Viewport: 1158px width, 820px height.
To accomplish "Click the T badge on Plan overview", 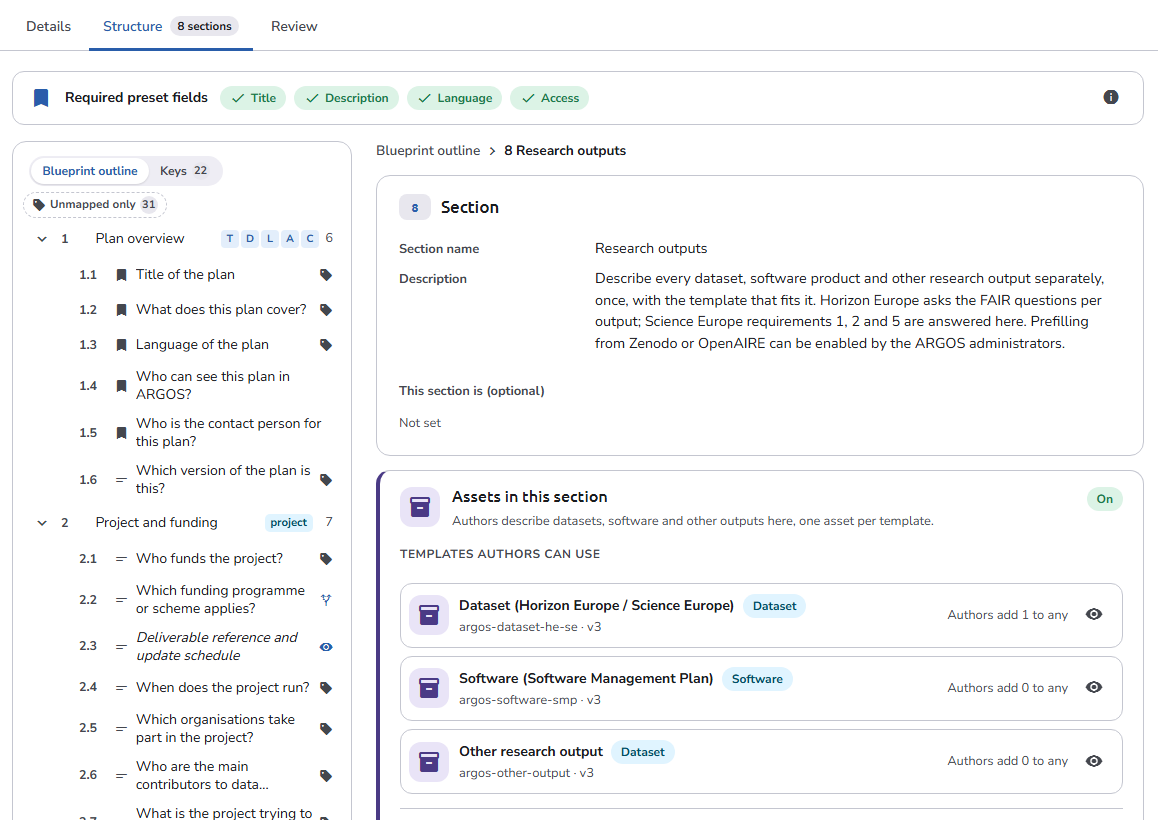I will pos(230,239).
